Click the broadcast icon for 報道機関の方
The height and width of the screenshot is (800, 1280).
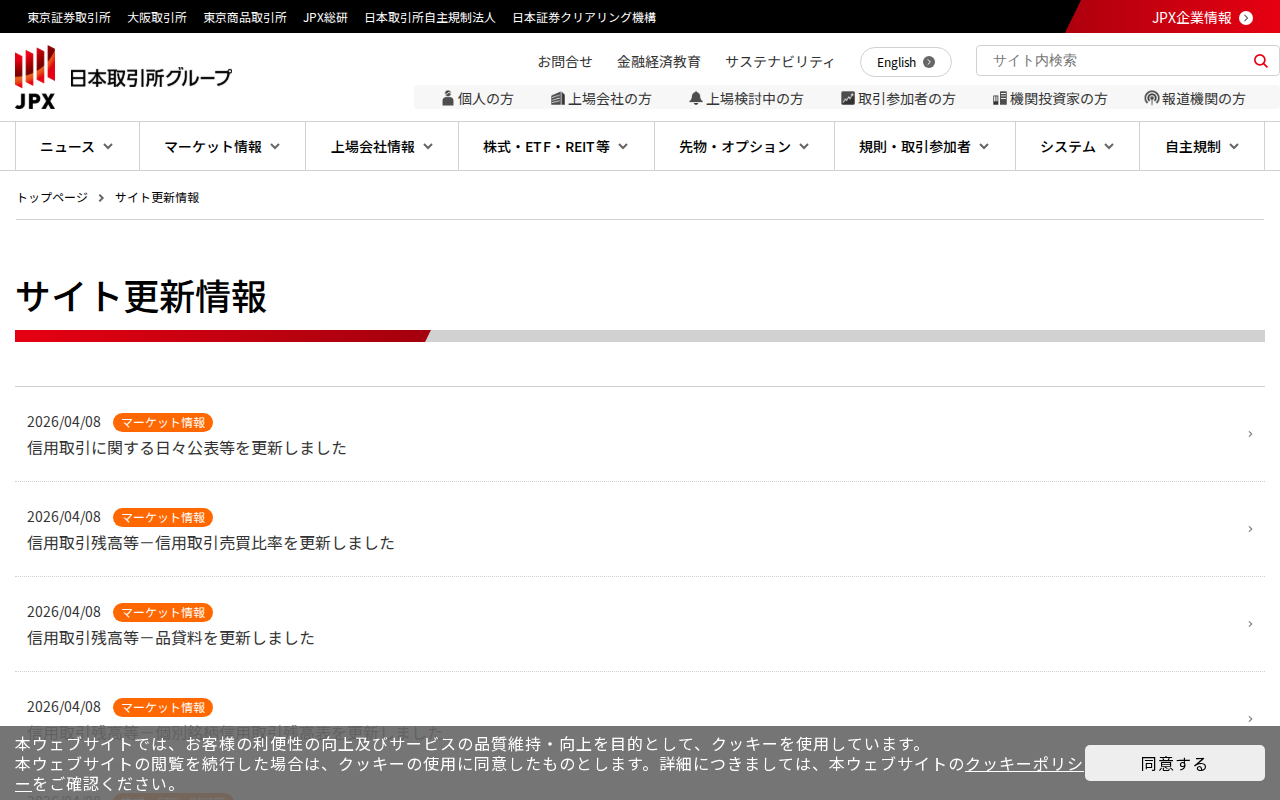(x=1152, y=98)
